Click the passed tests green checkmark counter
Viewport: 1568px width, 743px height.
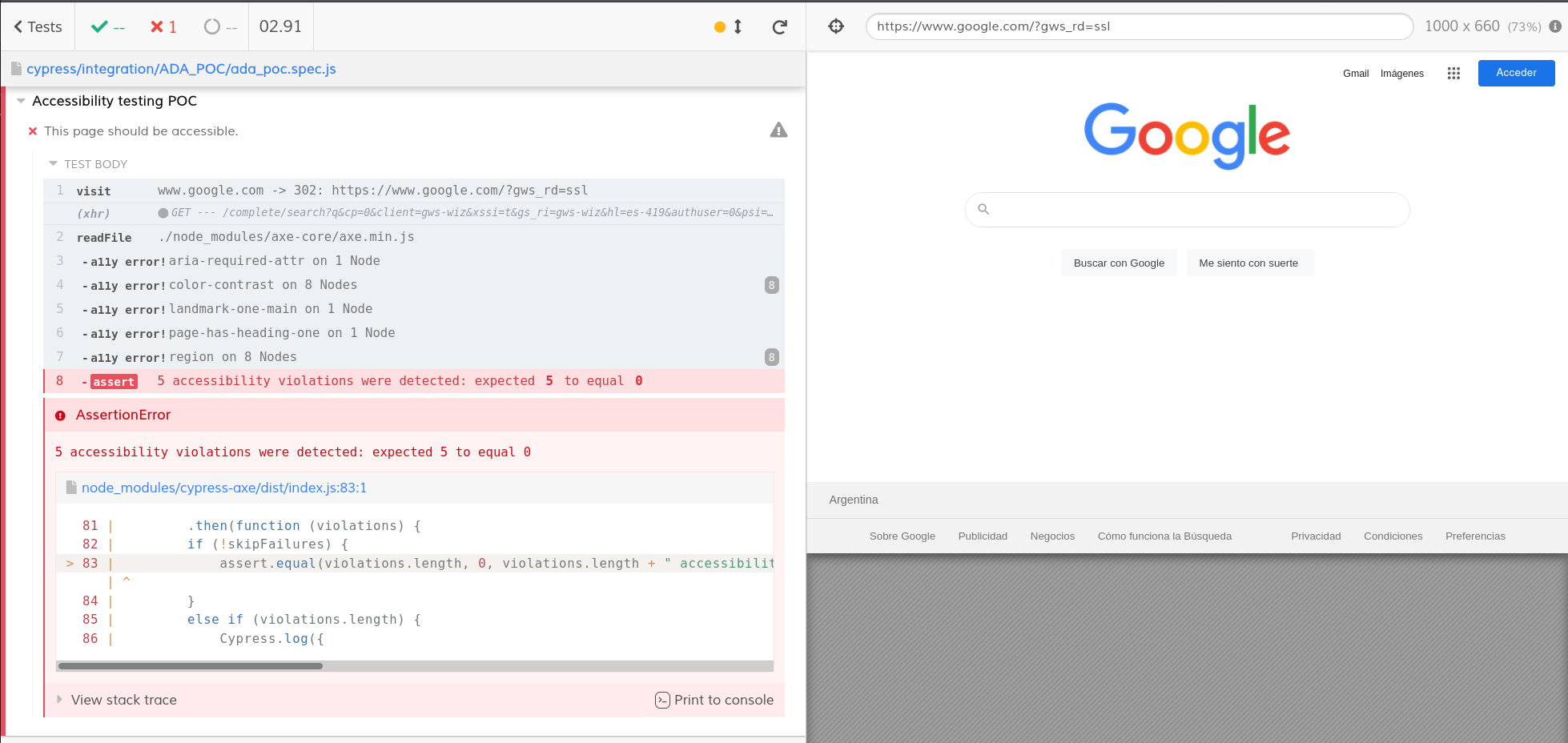(x=108, y=26)
